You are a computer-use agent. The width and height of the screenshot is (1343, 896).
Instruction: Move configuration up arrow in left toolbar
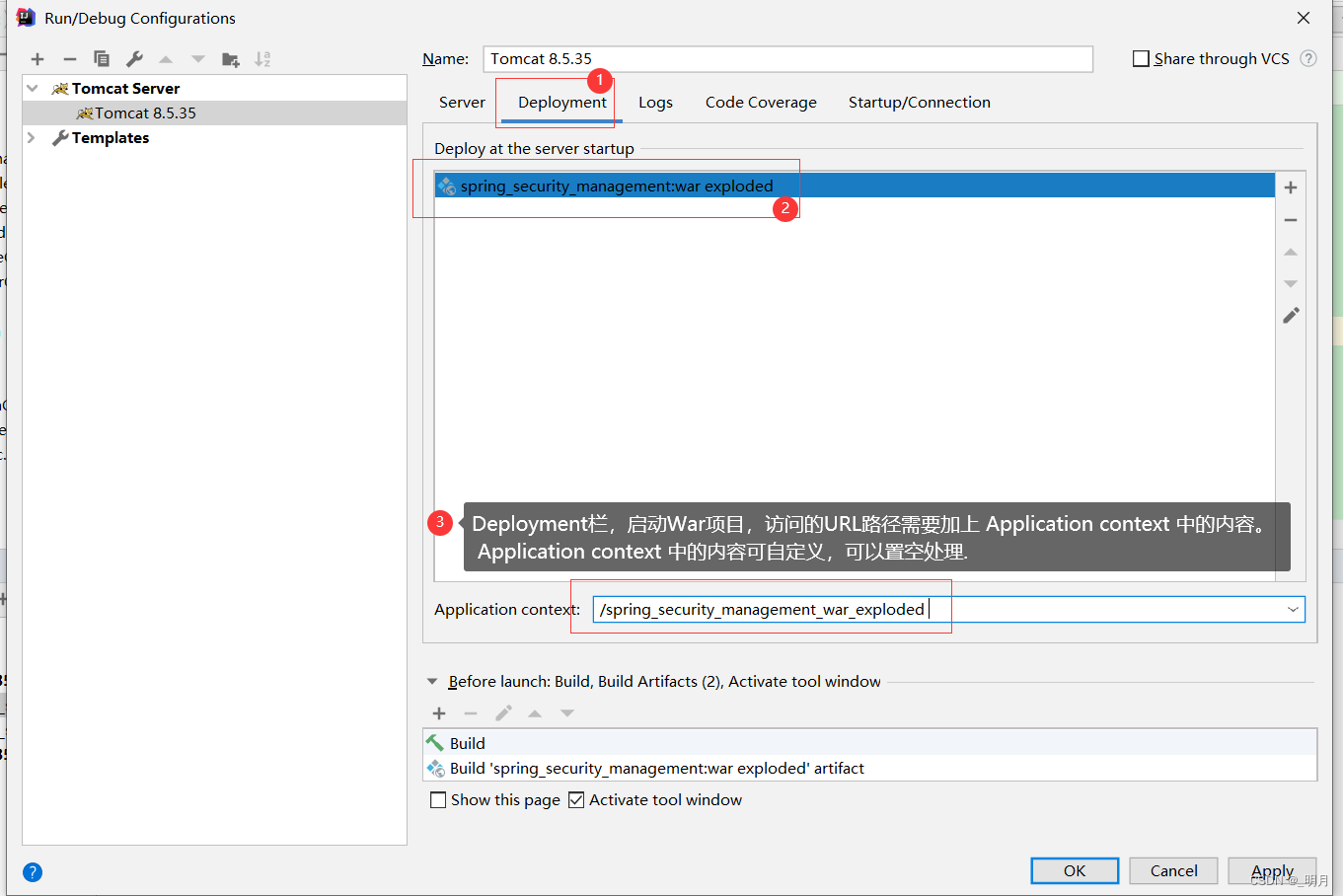[x=166, y=59]
